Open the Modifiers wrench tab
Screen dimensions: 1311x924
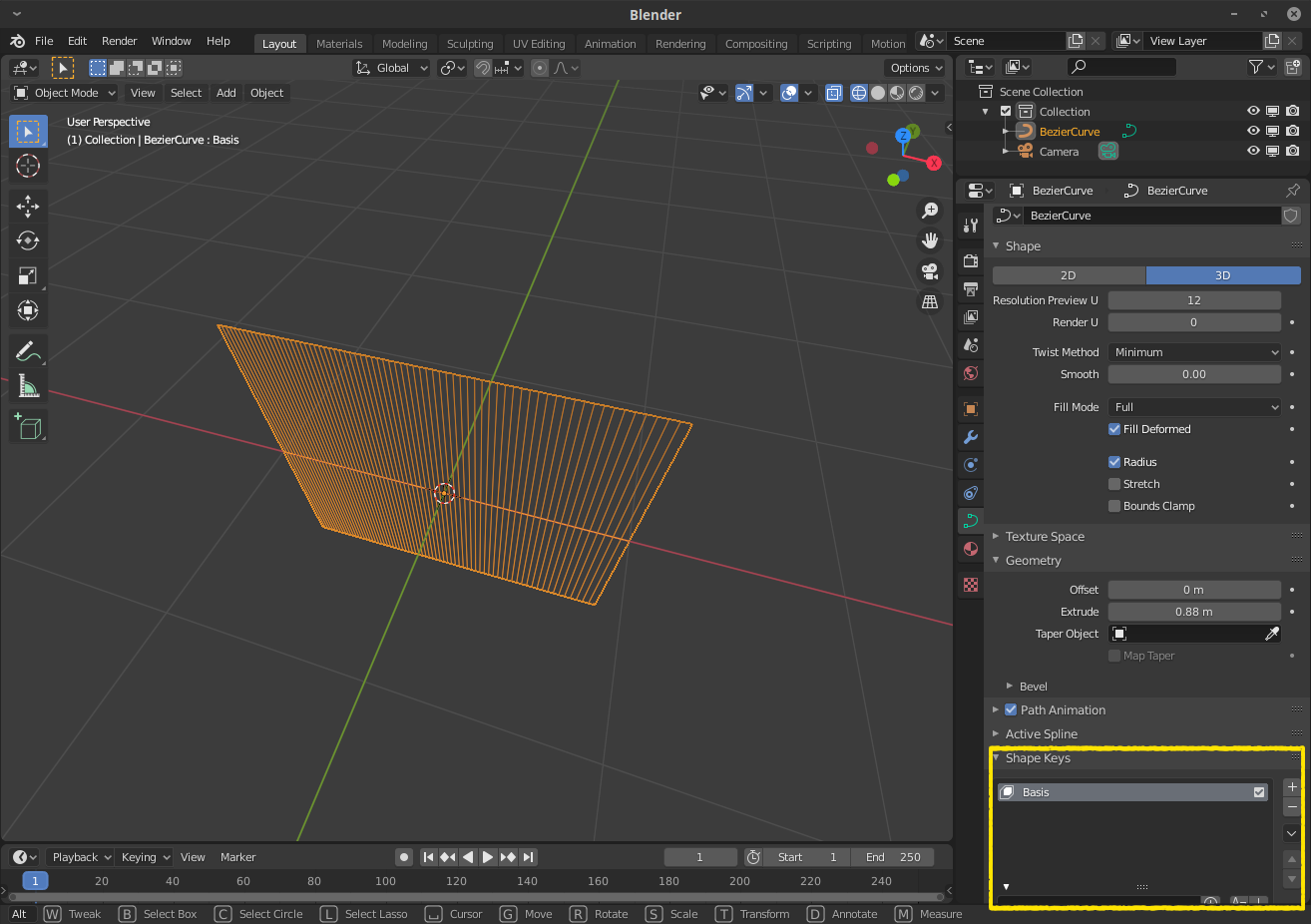[971, 437]
